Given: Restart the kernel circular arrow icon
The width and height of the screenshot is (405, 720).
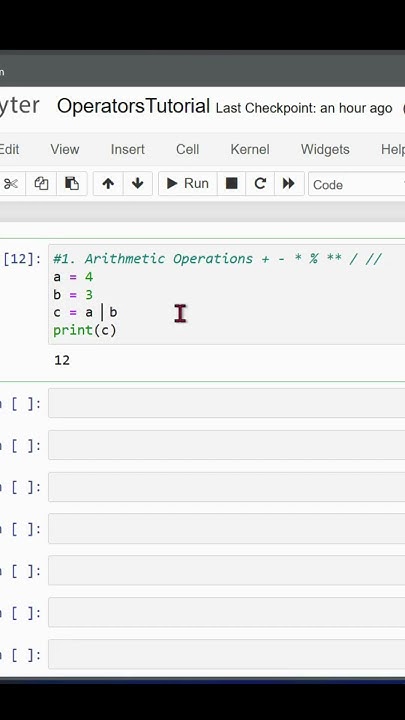Looking at the screenshot, I should click(260, 184).
